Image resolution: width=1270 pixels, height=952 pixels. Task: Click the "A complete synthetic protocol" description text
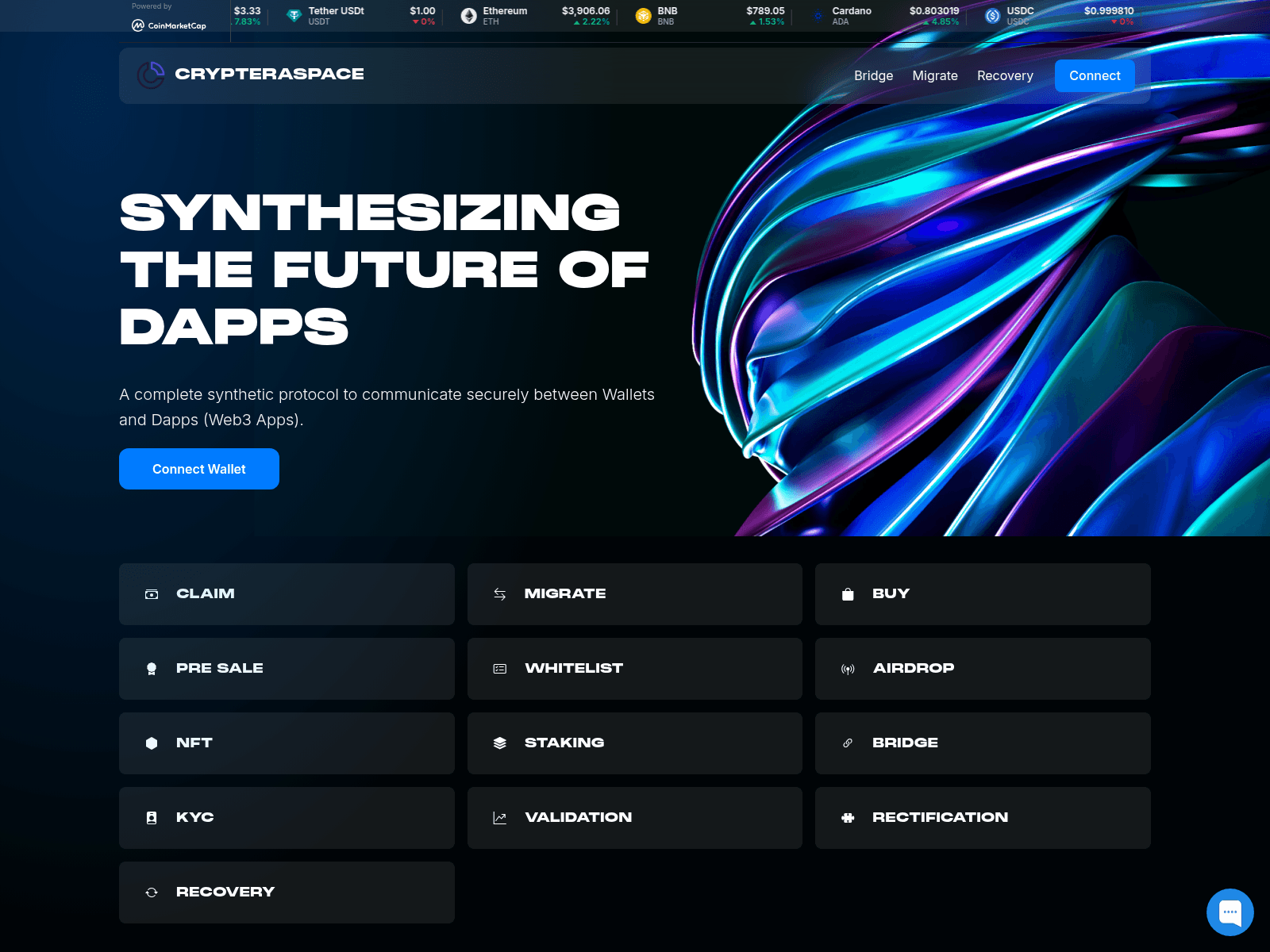(x=387, y=407)
